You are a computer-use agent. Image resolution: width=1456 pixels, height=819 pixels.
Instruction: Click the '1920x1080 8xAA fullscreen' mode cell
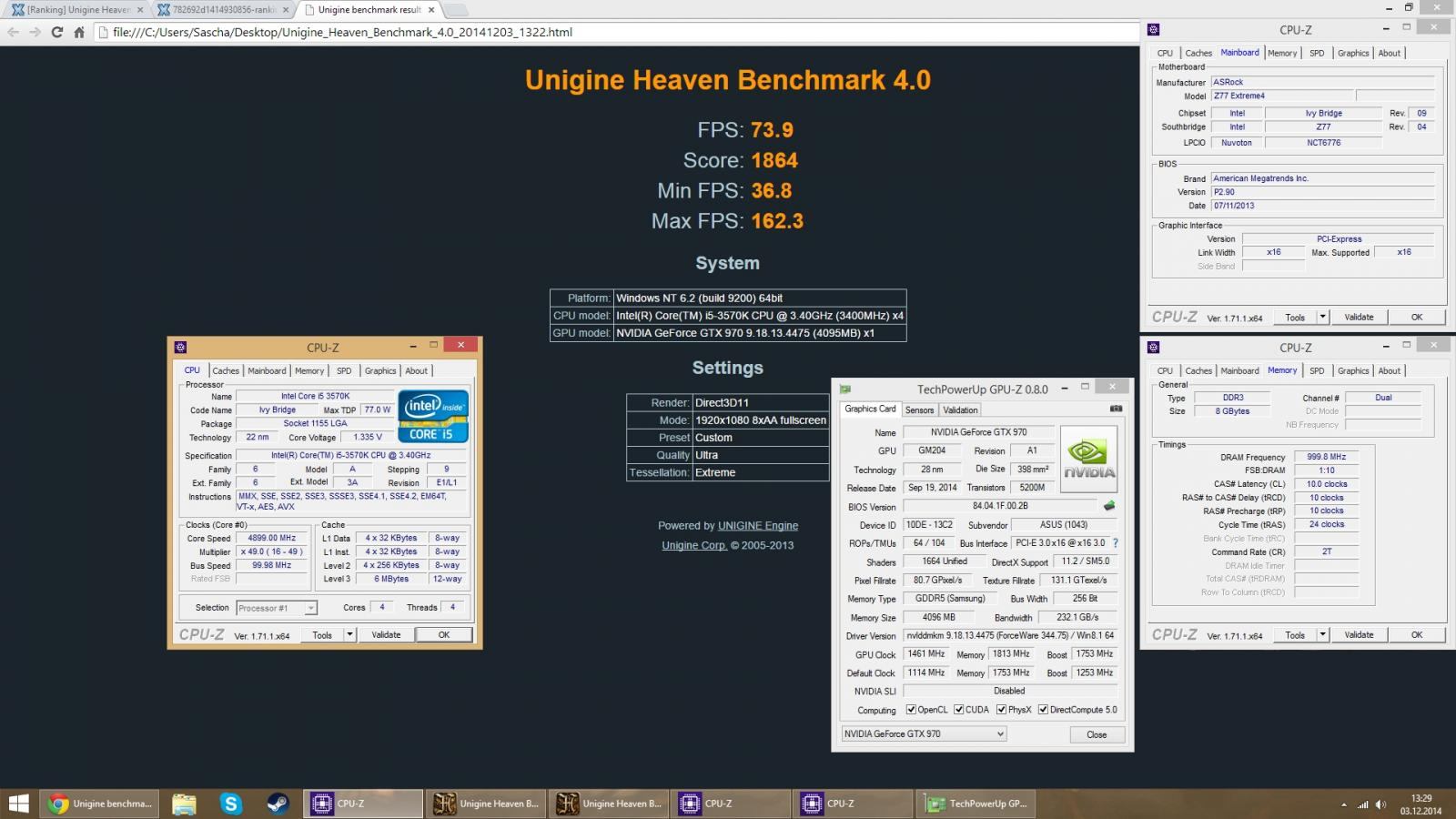click(x=761, y=420)
